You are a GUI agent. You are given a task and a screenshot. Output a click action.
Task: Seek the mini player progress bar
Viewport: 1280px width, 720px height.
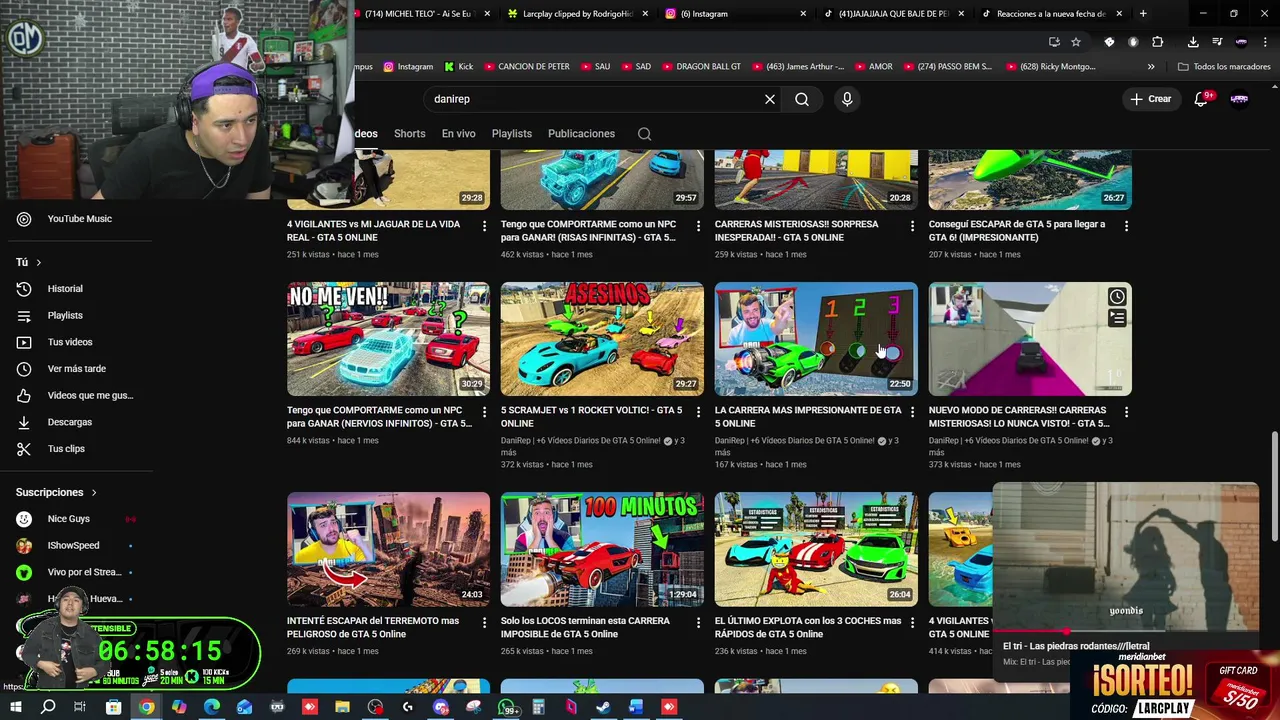click(1126, 632)
